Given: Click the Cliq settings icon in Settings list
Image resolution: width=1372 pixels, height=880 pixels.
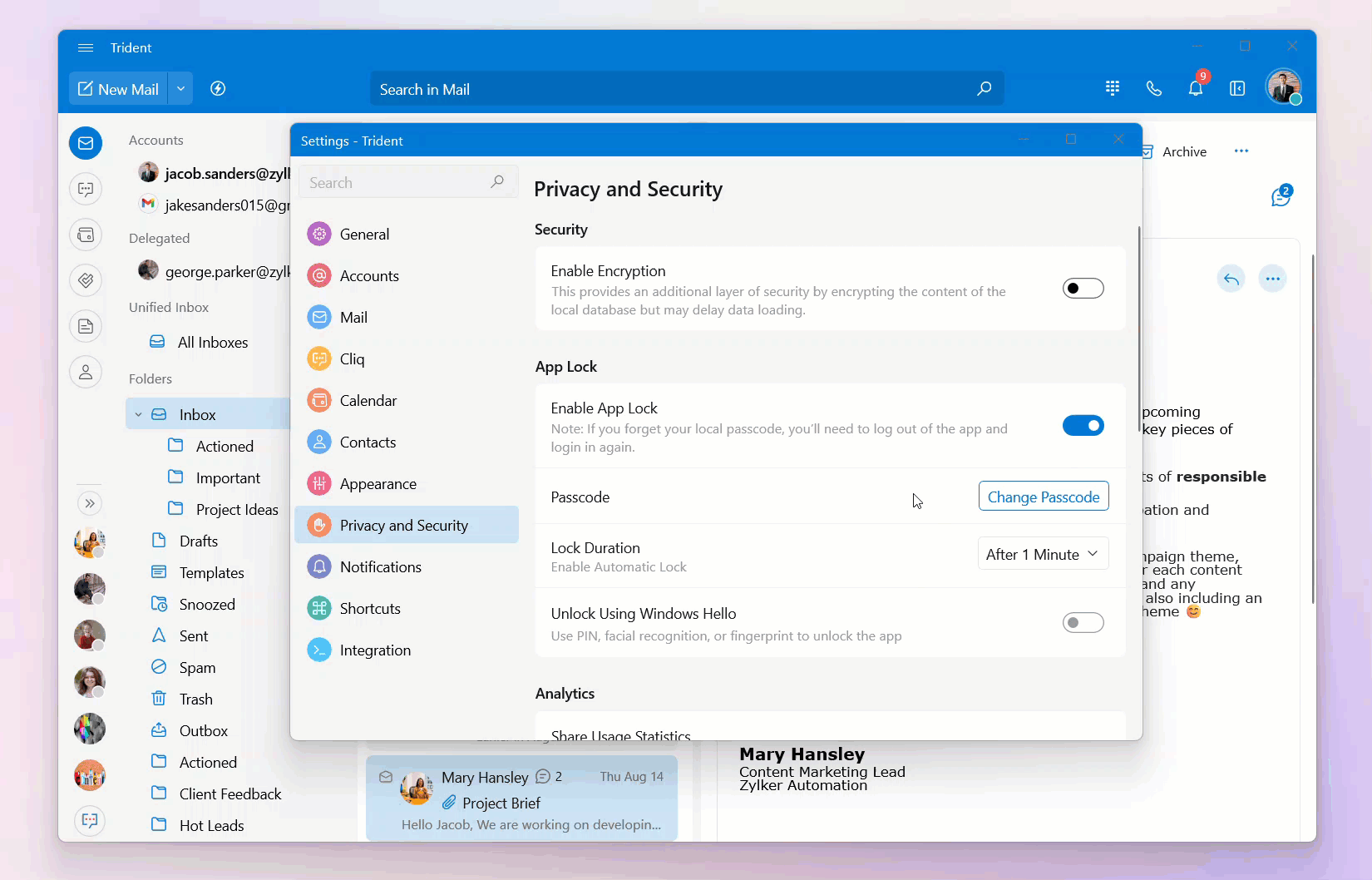Looking at the screenshot, I should coord(319,358).
